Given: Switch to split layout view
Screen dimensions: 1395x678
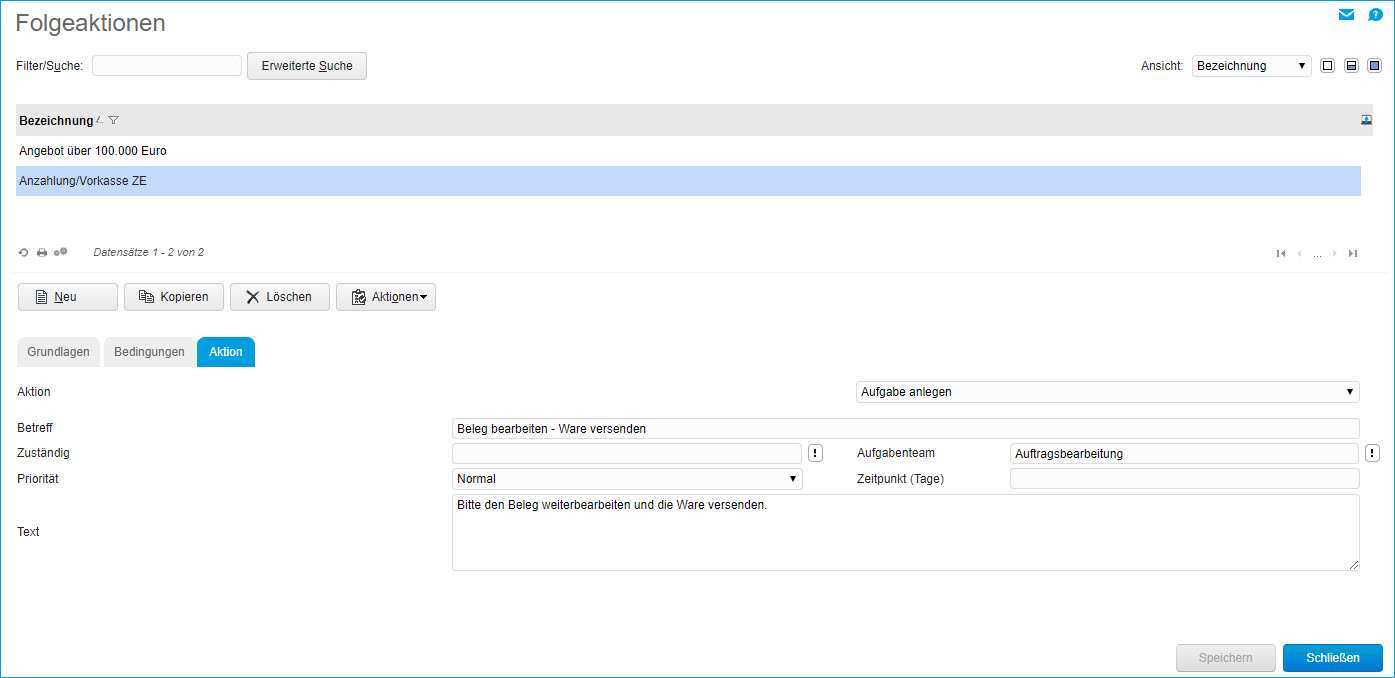Looking at the screenshot, I should [1351, 66].
